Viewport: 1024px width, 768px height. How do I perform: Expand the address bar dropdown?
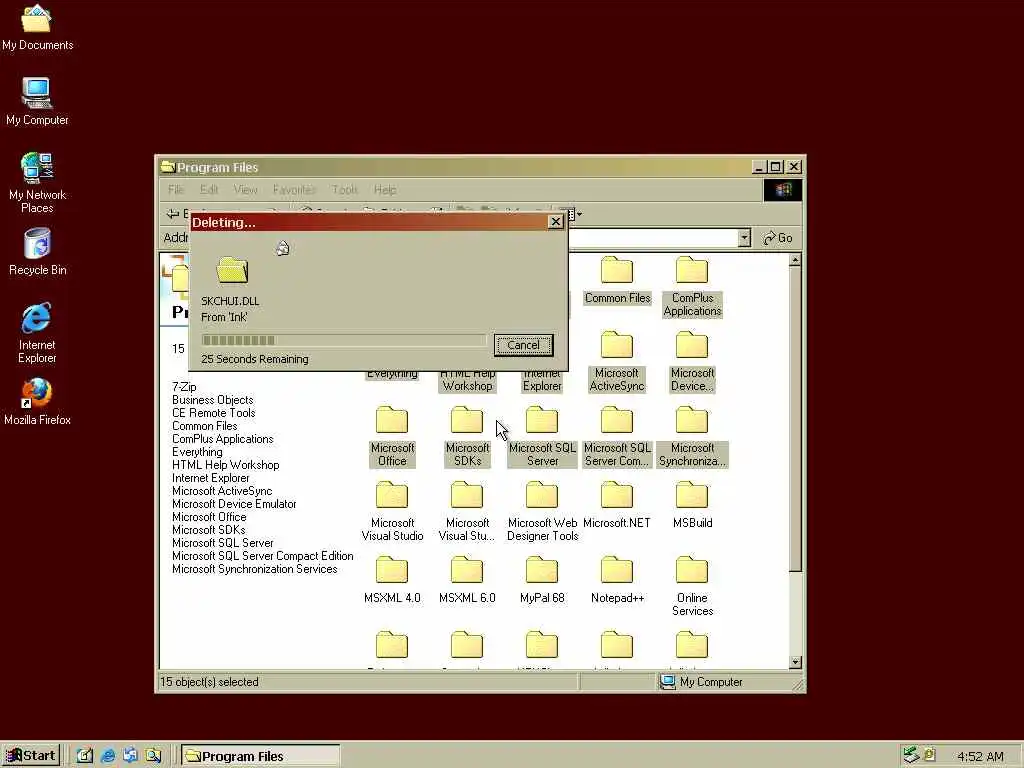[744, 238]
